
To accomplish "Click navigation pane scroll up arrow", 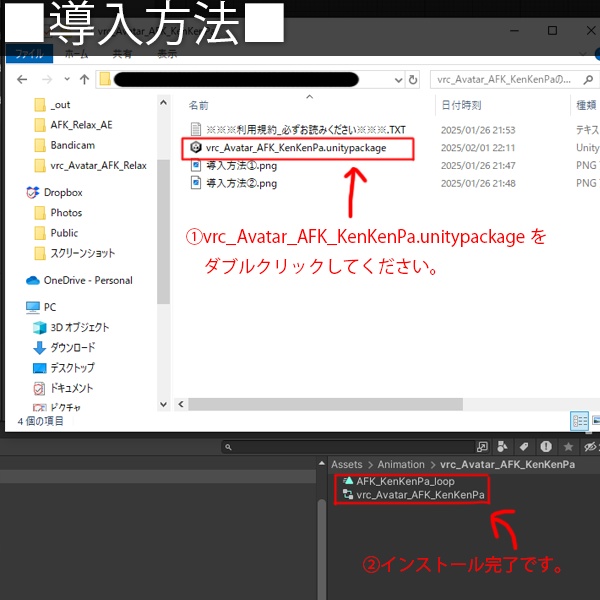I will tap(163, 103).
